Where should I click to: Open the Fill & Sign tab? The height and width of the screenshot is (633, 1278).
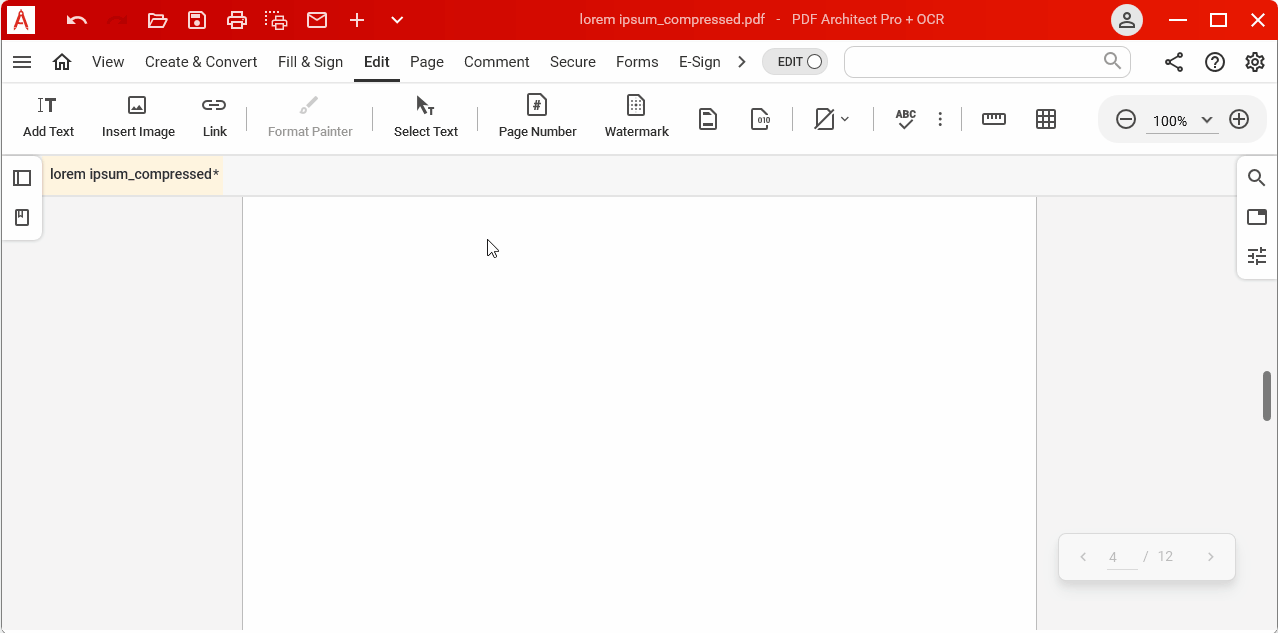click(x=310, y=62)
